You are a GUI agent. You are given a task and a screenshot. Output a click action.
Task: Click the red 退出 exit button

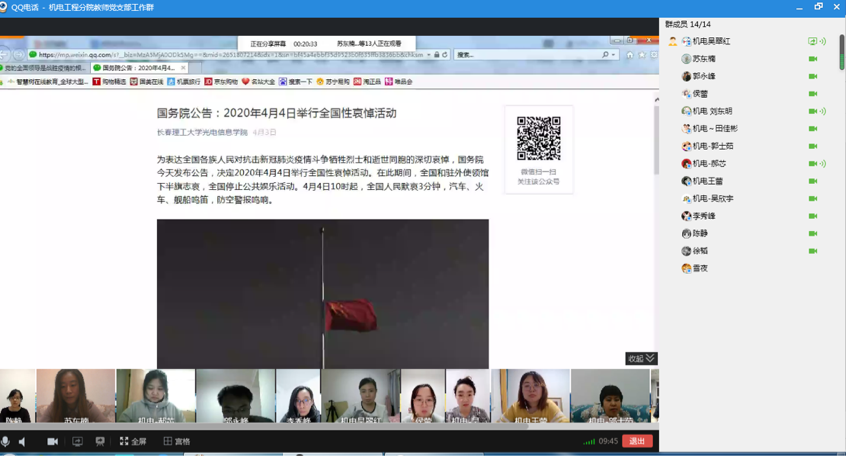(637, 441)
